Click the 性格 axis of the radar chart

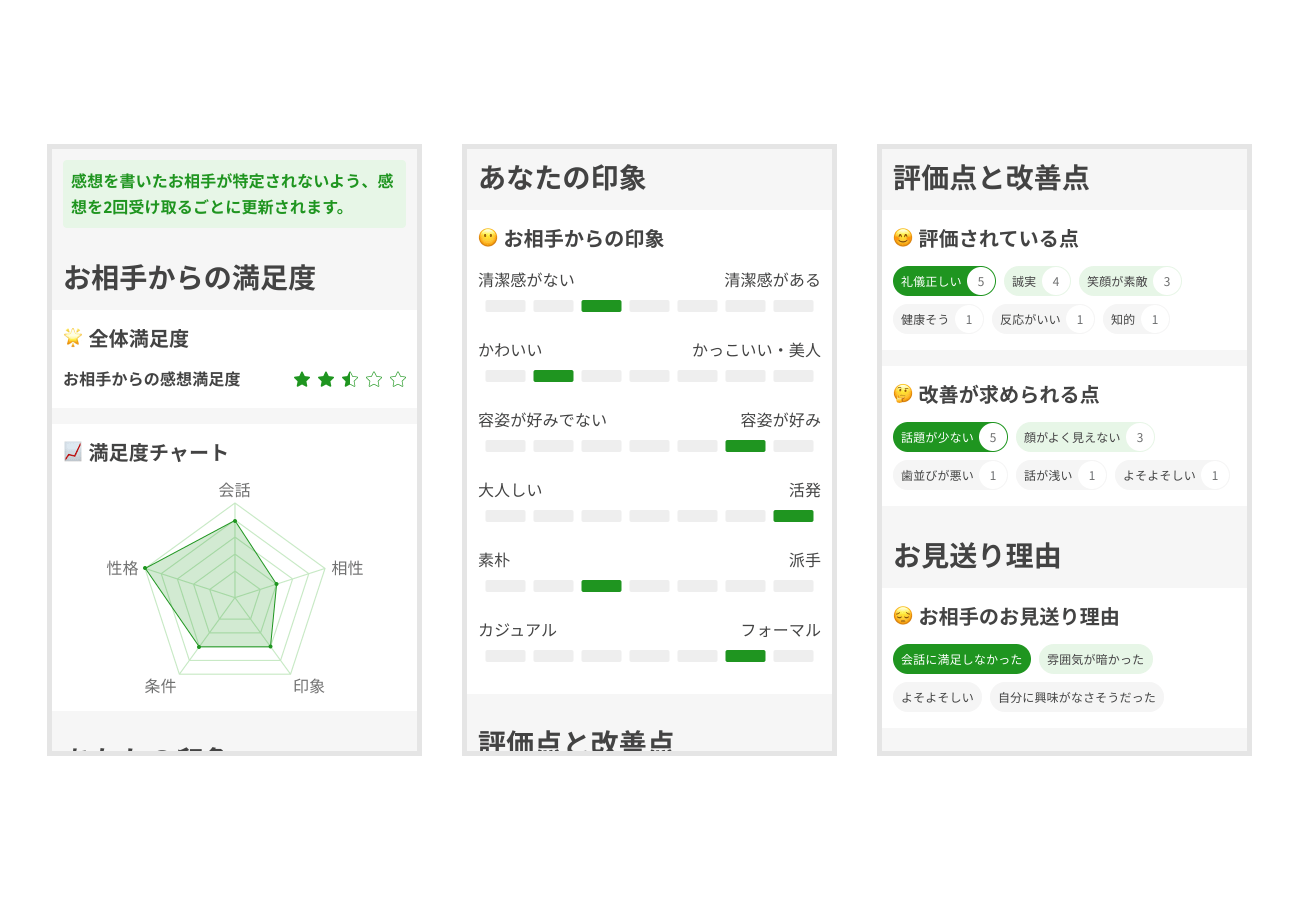[123, 568]
